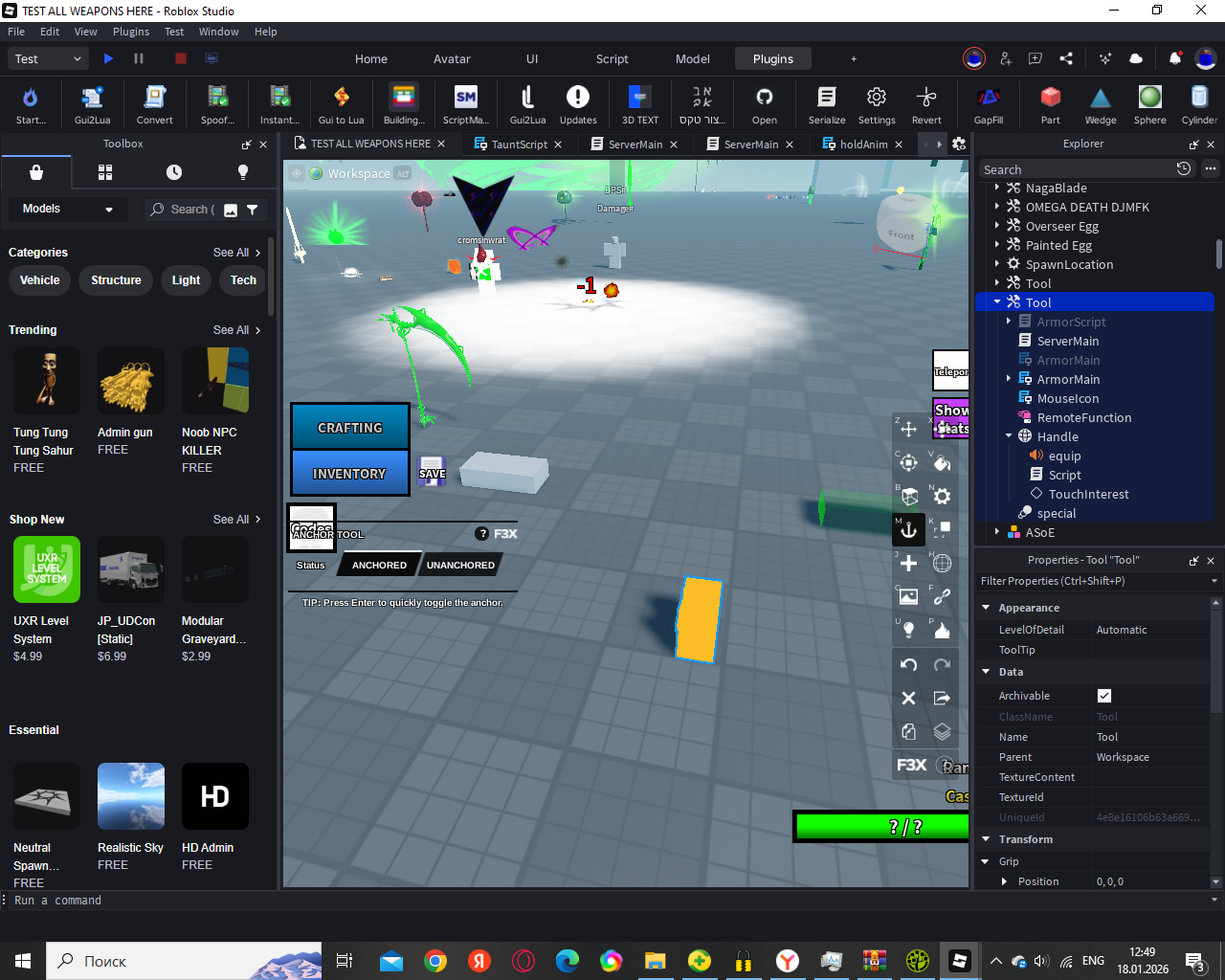Open the File menu
Screen dimensions: 1225x980
pyautogui.click(x=16, y=32)
